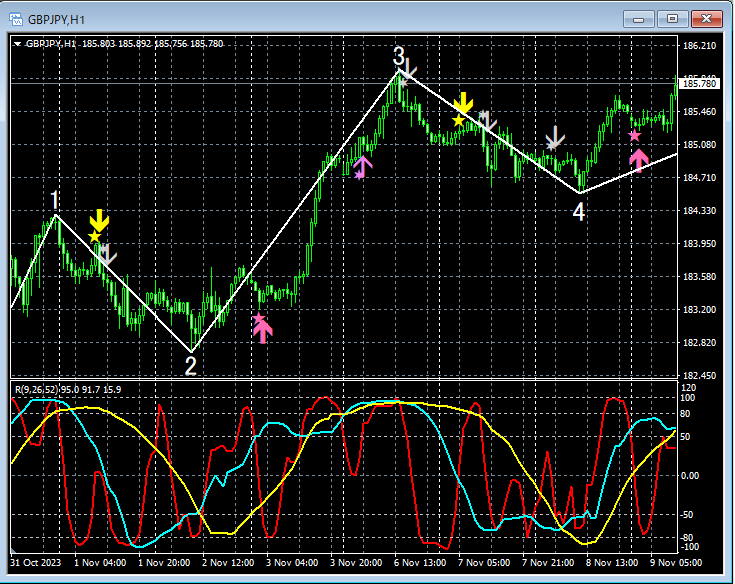
Task: Click the small triangle before GBPJPY,H1 chart header
Action: (x=18, y=44)
